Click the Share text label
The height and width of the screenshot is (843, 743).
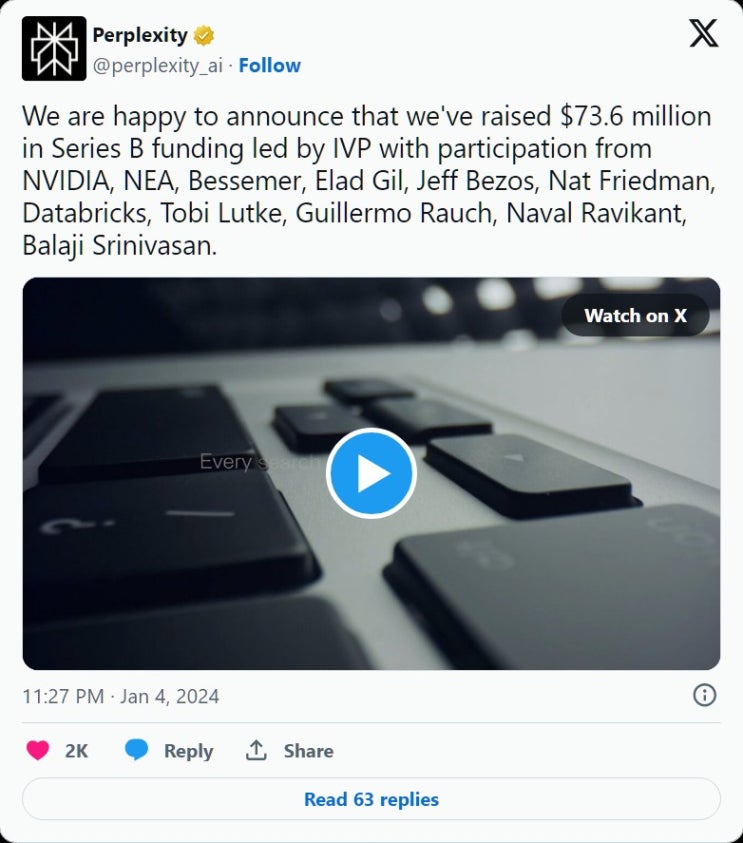(308, 751)
